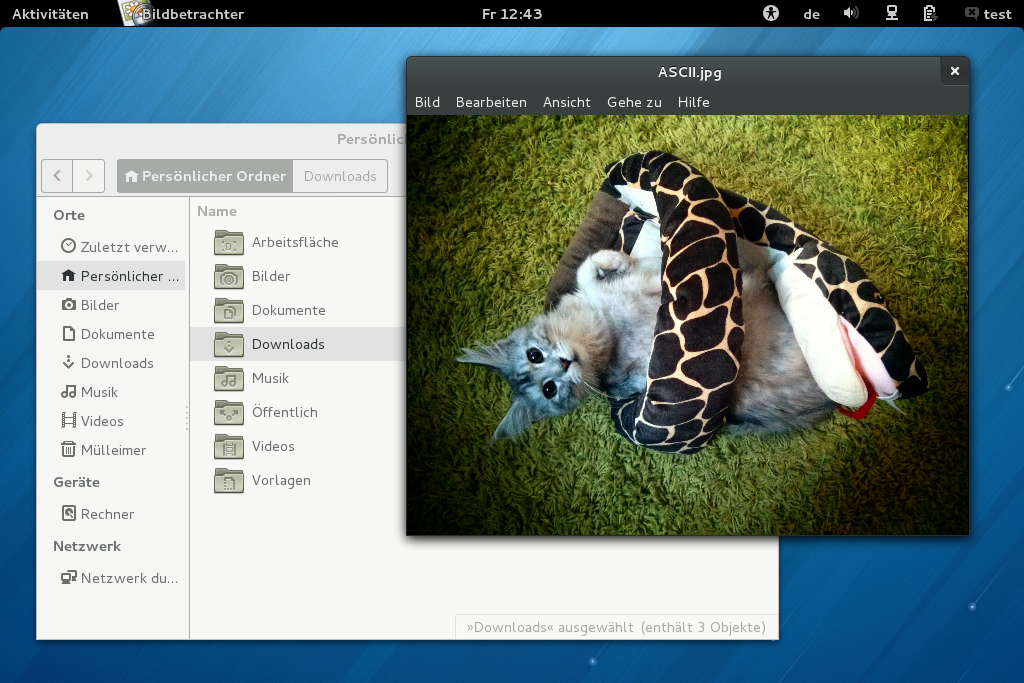The width and height of the screenshot is (1024, 683).
Task: Open the Musik folder icon in file list
Action: 229,379
